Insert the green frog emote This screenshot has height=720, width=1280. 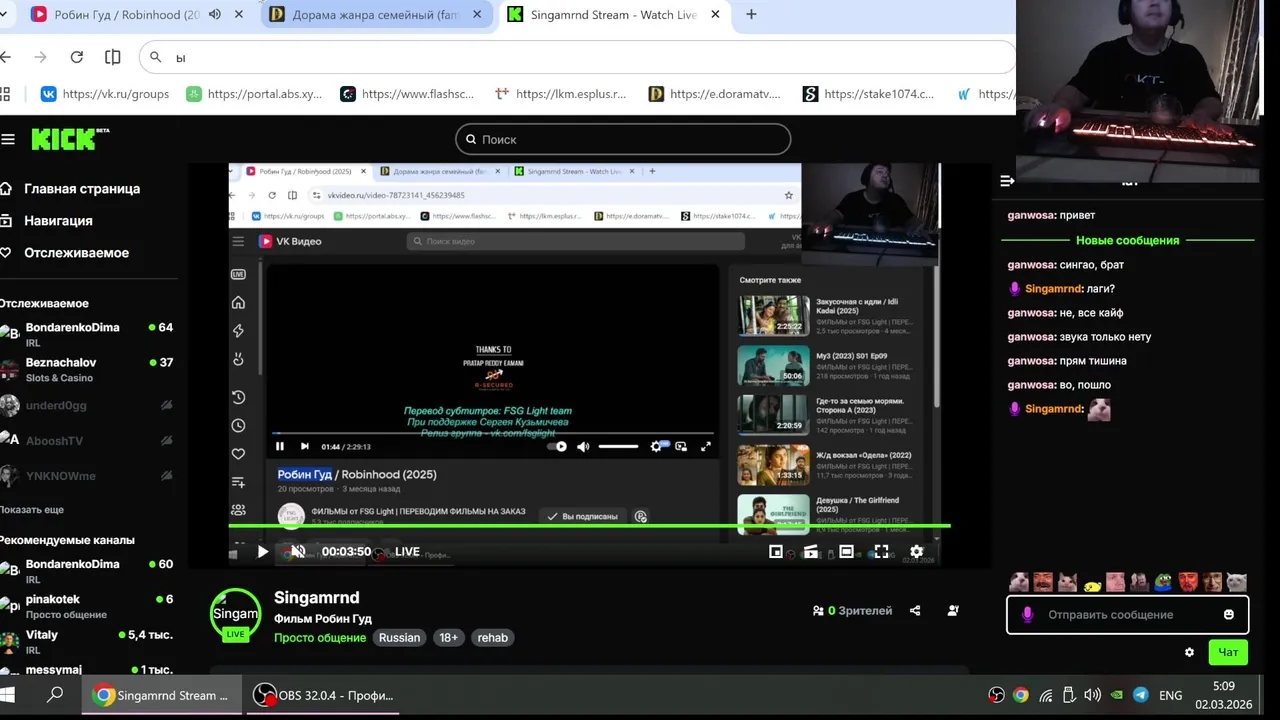click(1163, 582)
